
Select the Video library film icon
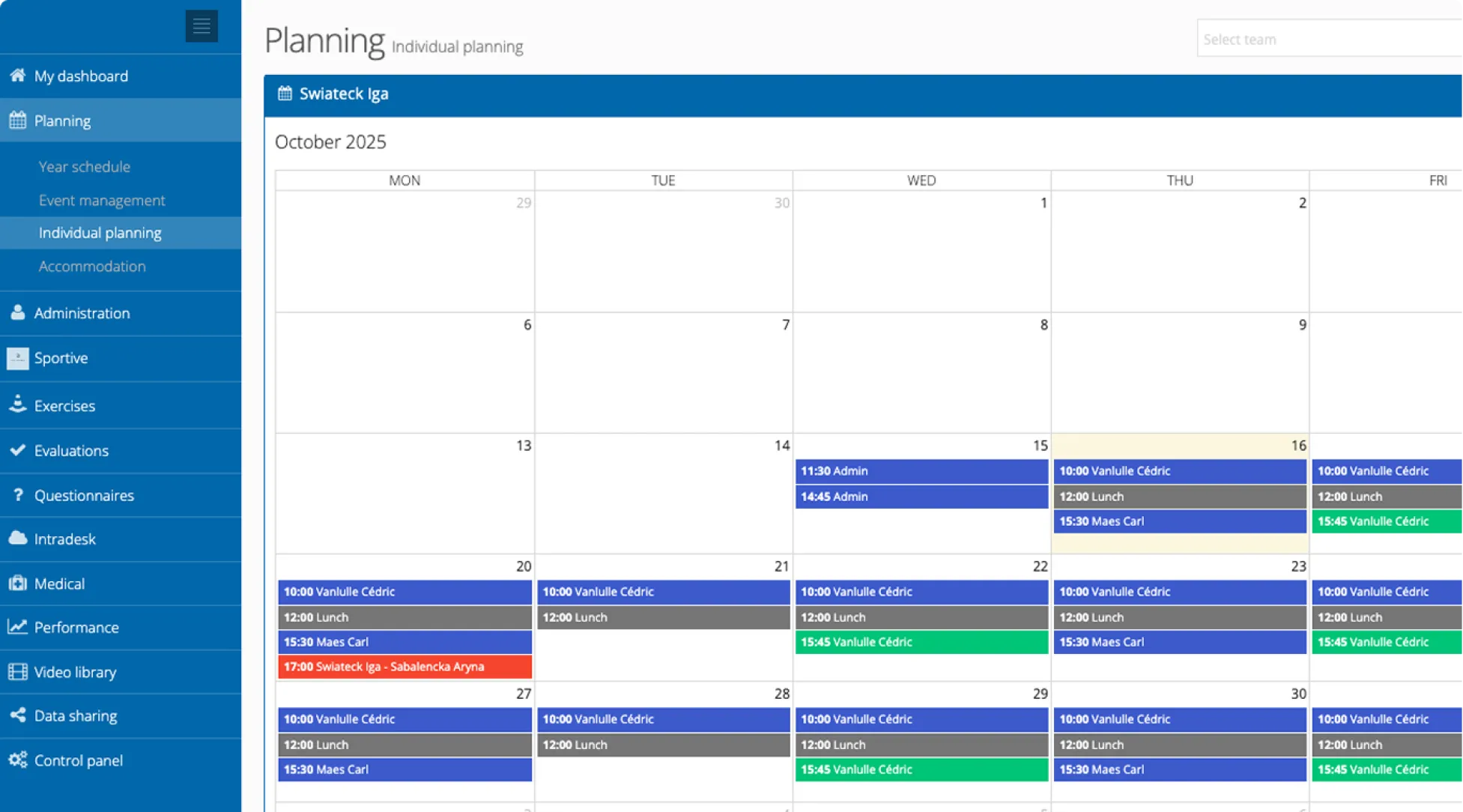click(x=16, y=671)
